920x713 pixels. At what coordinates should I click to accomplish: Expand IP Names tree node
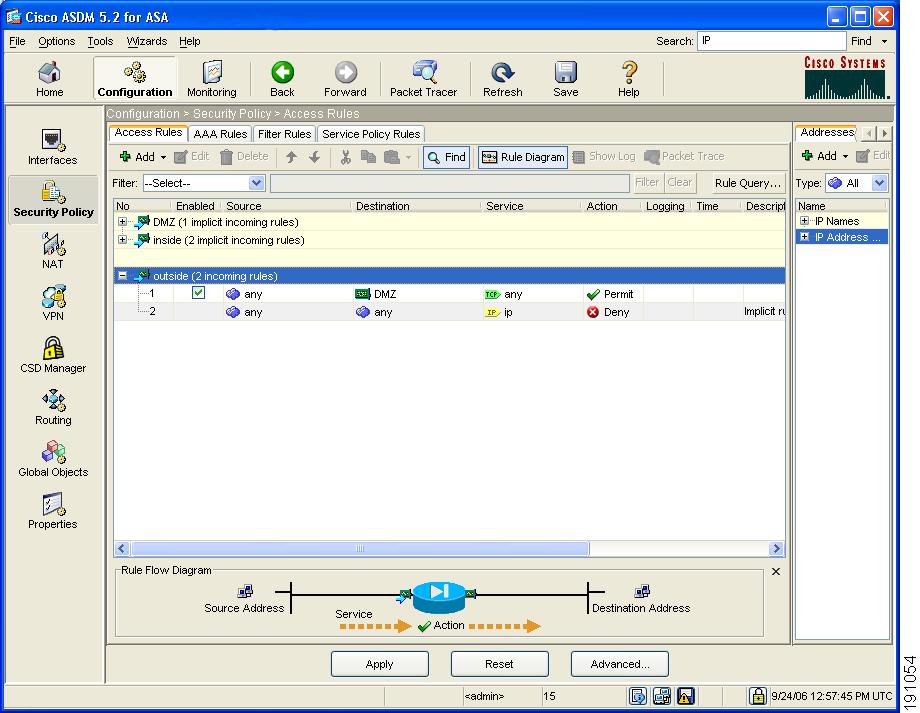point(804,221)
